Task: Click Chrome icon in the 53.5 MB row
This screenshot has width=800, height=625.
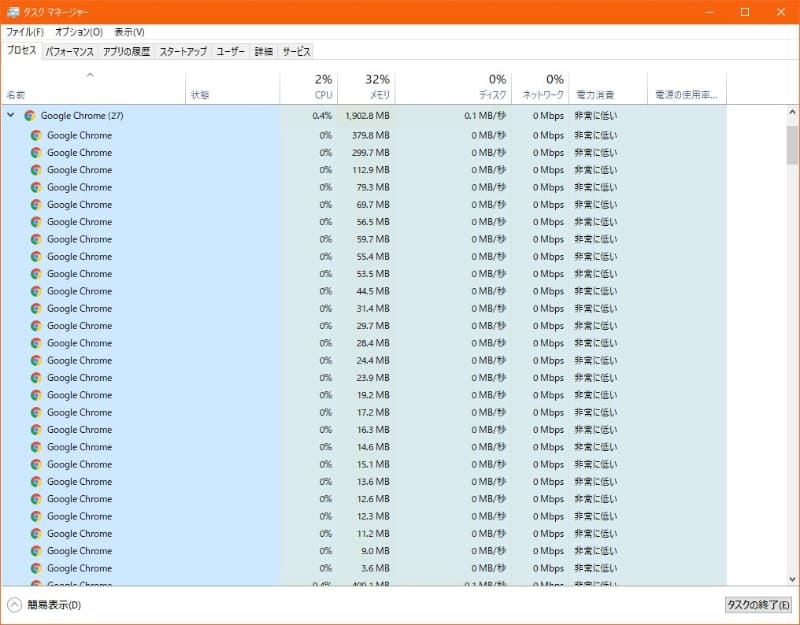Action: [36, 274]
